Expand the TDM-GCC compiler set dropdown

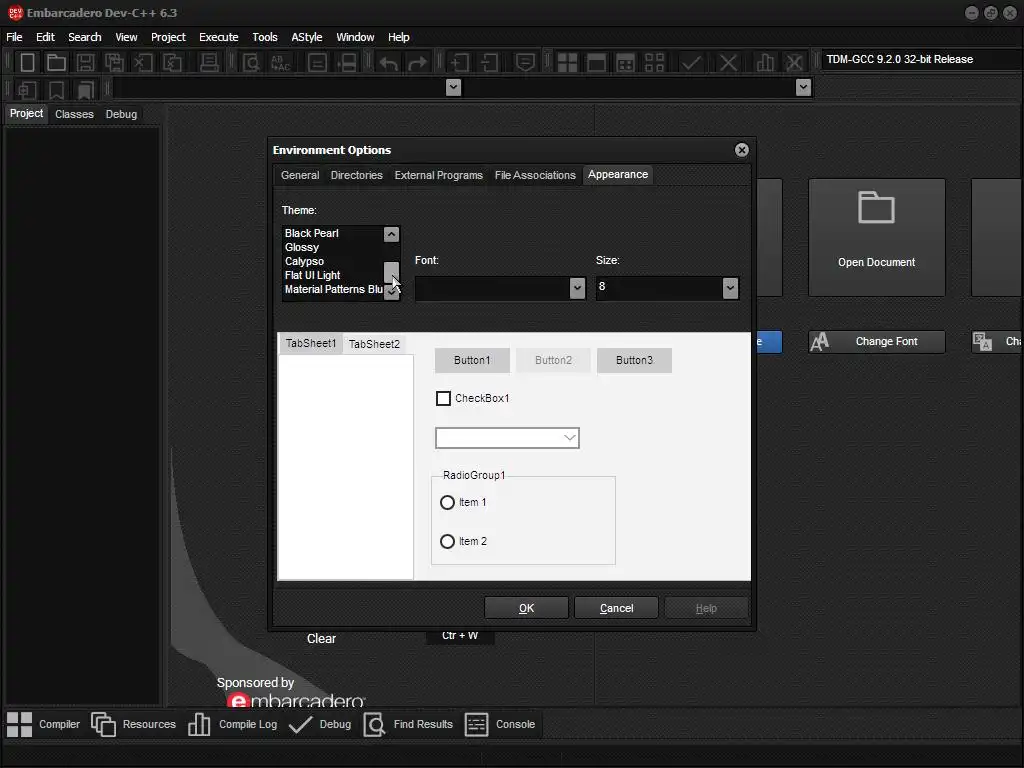921,59
